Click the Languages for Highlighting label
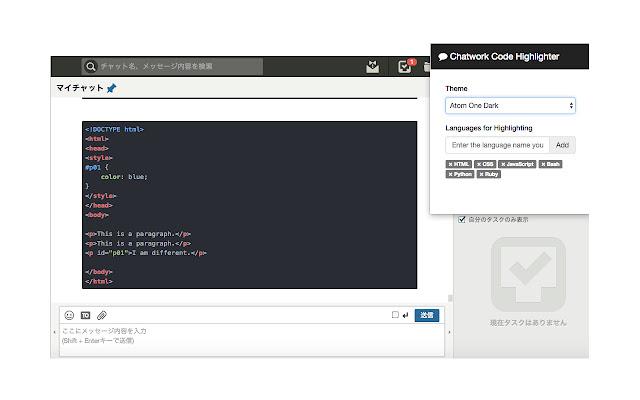Viewport: 640px width, 400px height. (x=489, y=128)
